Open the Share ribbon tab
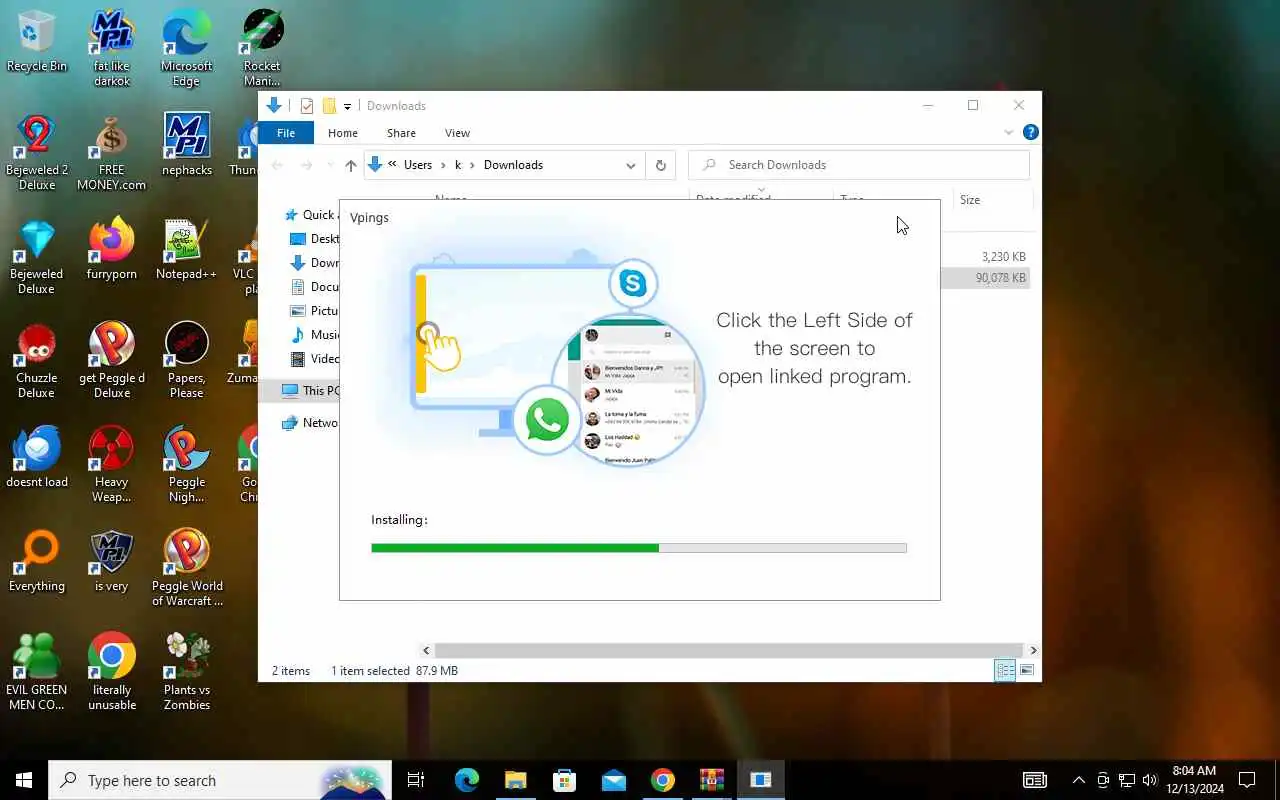 [401, 133]
